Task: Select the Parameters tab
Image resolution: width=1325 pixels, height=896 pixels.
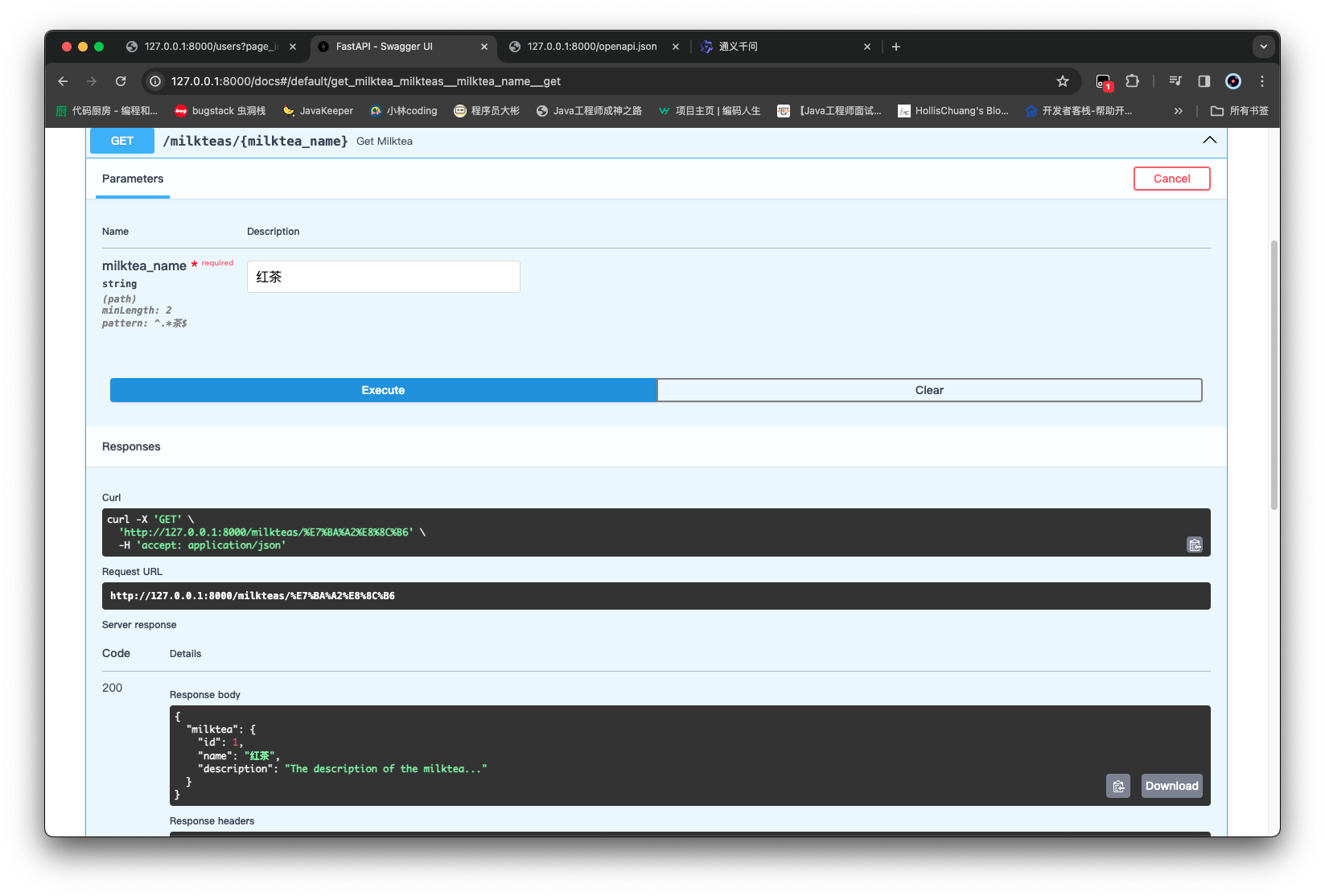Action: pyautogui.click(x=133, y=179)
